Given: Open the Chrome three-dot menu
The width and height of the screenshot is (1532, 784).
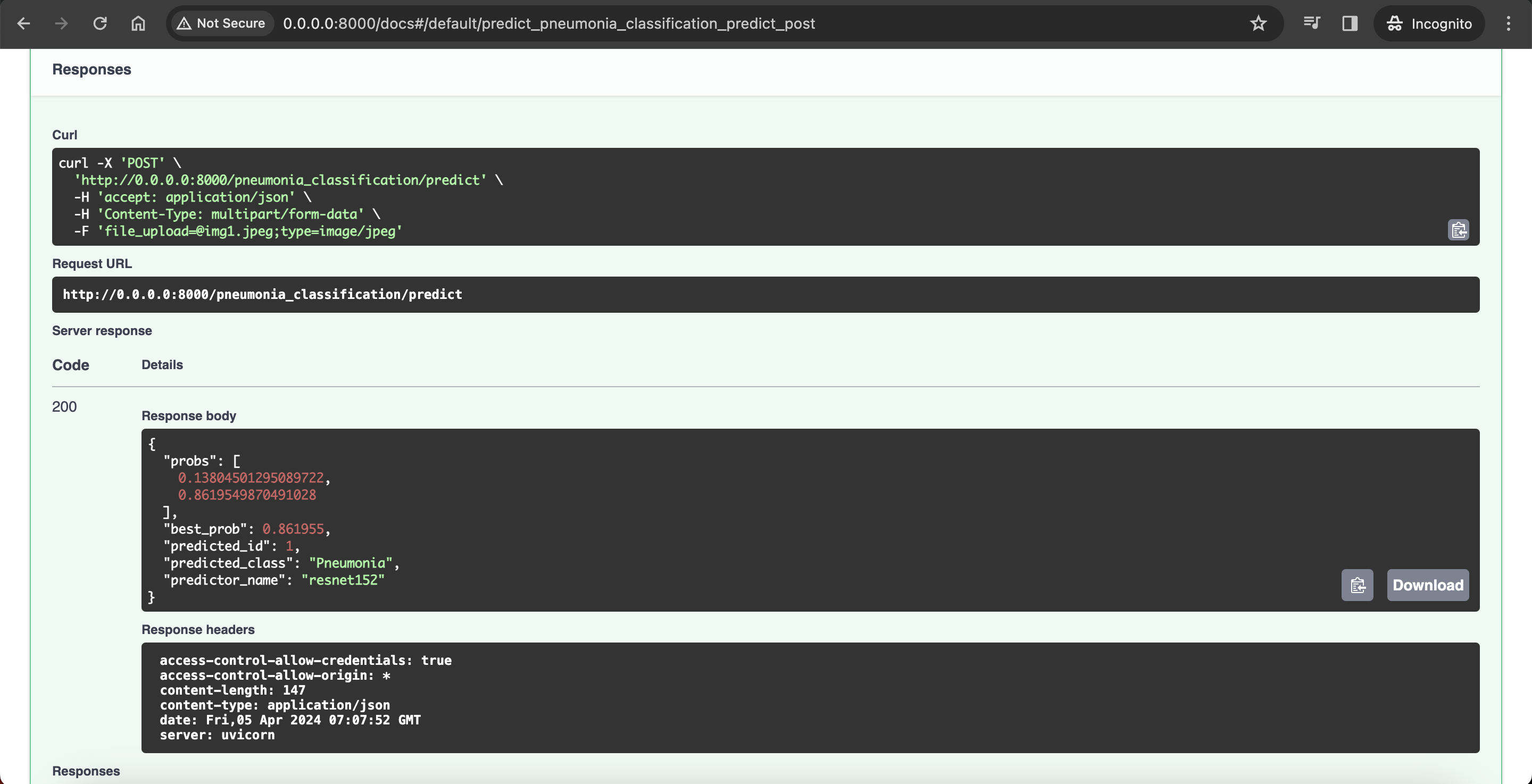Looking at the screenshot, I should coord(1508,24).
